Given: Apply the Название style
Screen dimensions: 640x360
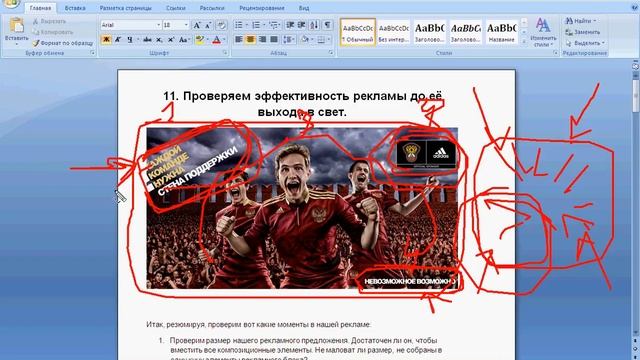Looking at the screenshot, I should click(501, 32).
